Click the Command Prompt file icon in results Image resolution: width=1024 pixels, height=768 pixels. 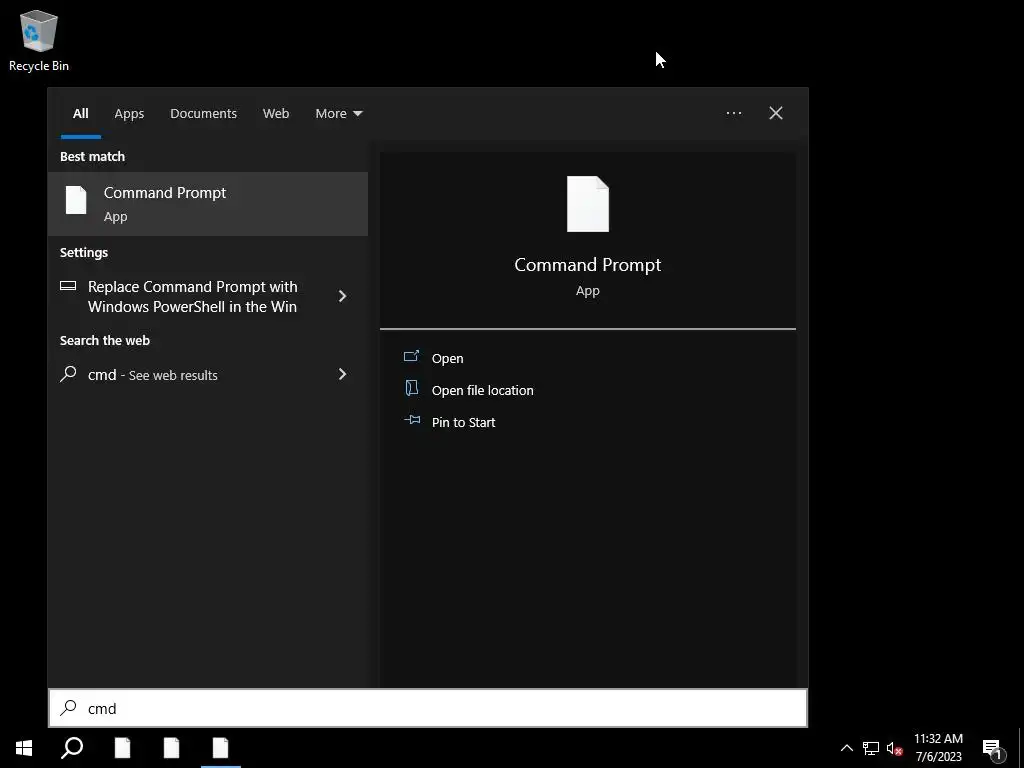click(x=76, y=200)
